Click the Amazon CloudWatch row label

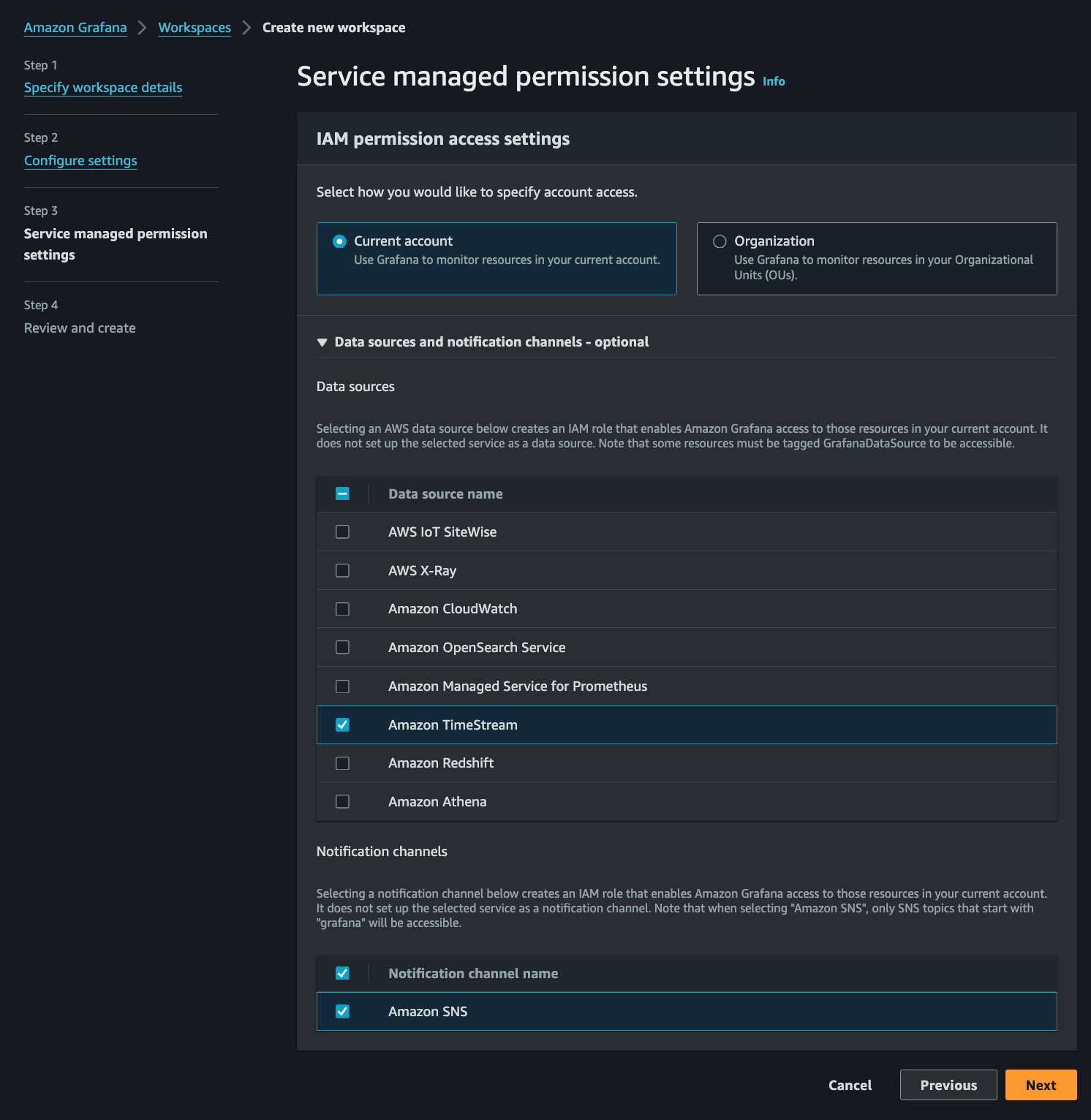pyautogui.click(x=453, y=609)
